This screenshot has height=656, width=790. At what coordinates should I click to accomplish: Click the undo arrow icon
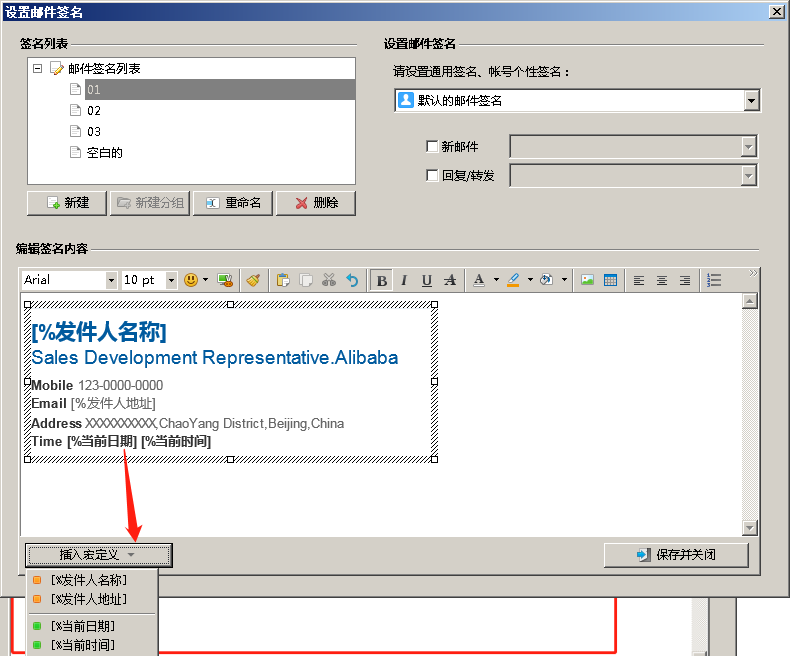352,280
